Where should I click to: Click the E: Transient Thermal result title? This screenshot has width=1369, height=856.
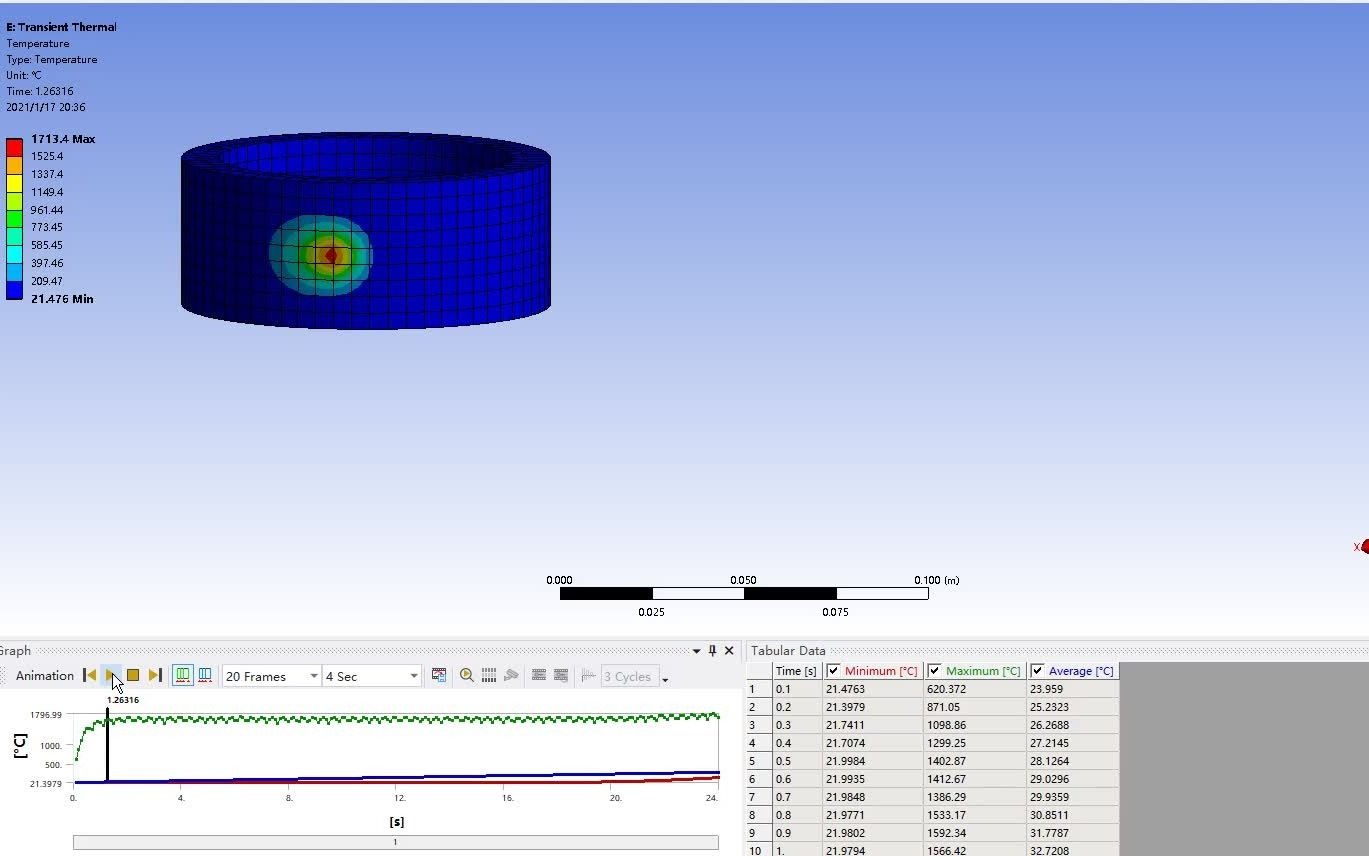(x=61, y=27)
